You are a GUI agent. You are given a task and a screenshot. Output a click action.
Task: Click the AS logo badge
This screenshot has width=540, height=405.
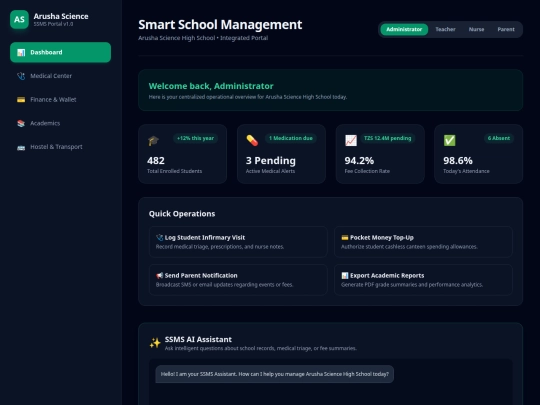point(19,19)
